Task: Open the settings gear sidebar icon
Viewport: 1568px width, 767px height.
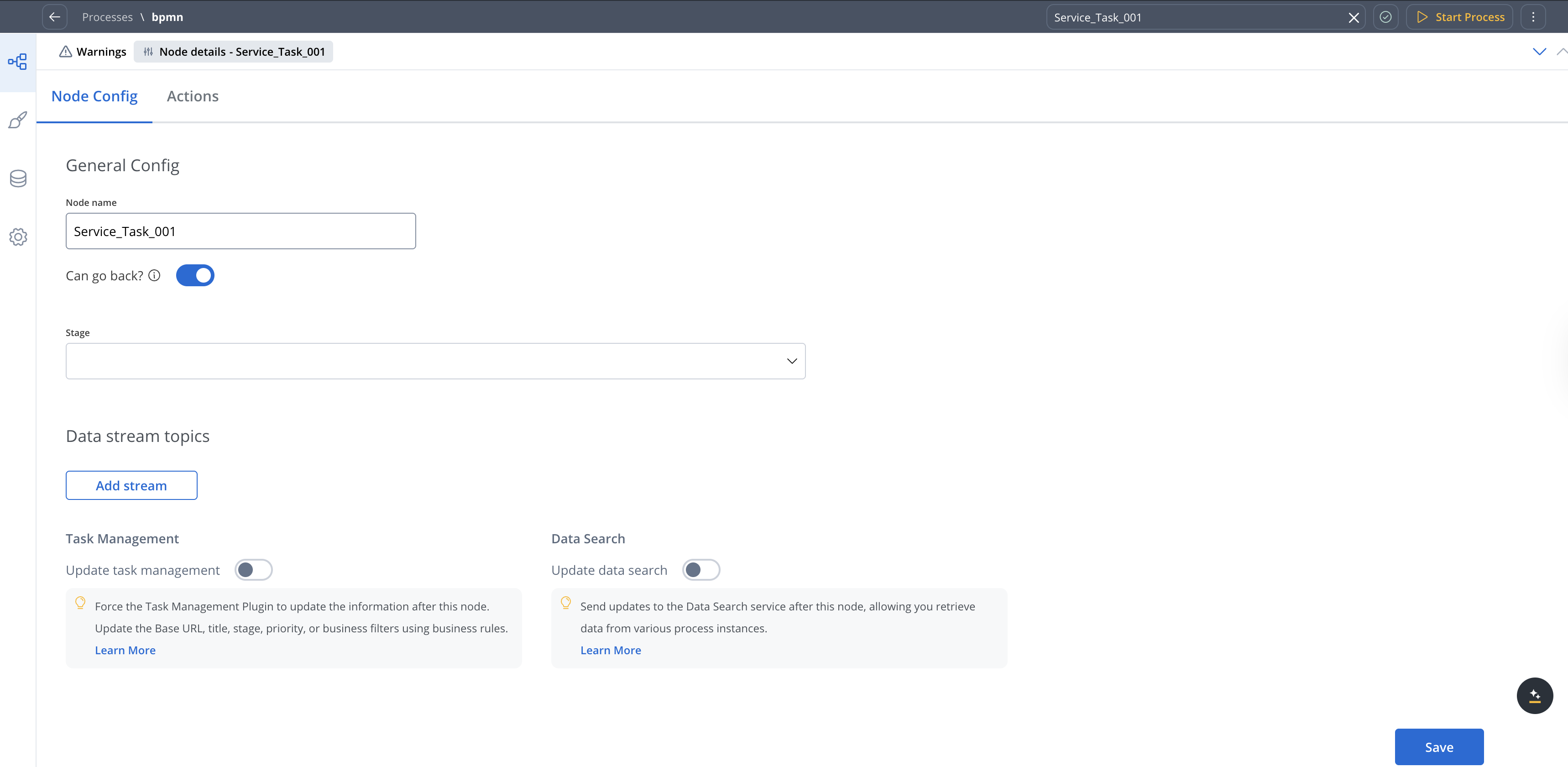Action: (18, 237)
